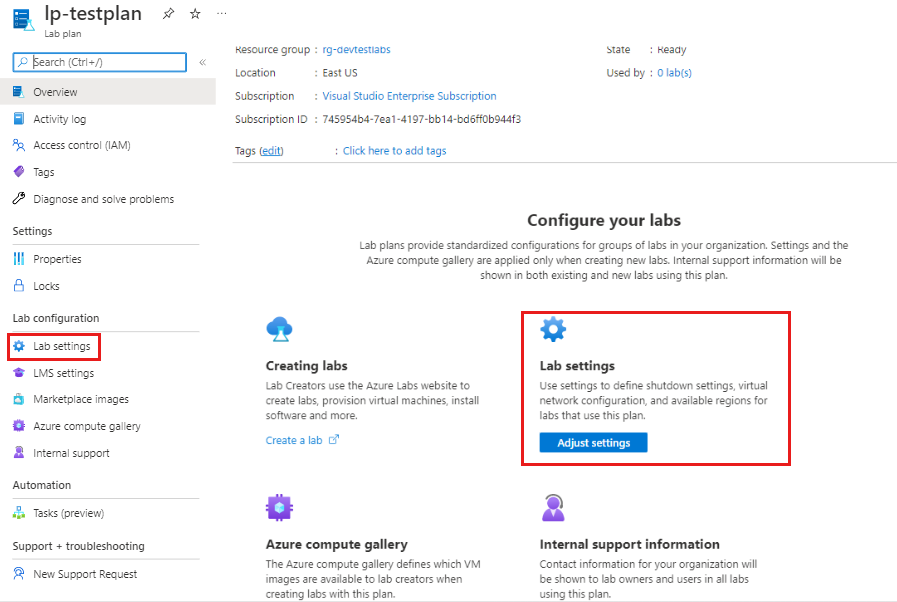Open Diagnose and solve problems

pos(104,199)
